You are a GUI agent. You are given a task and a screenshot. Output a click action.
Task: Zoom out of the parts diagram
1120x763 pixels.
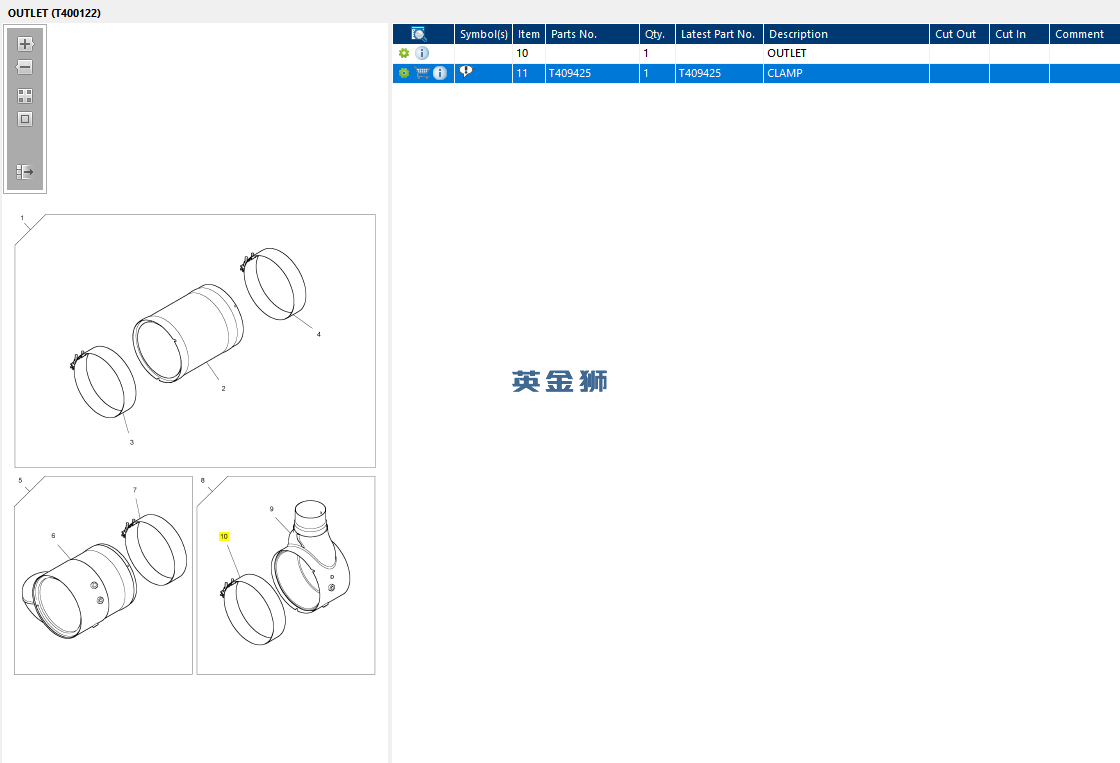[25, 67]
